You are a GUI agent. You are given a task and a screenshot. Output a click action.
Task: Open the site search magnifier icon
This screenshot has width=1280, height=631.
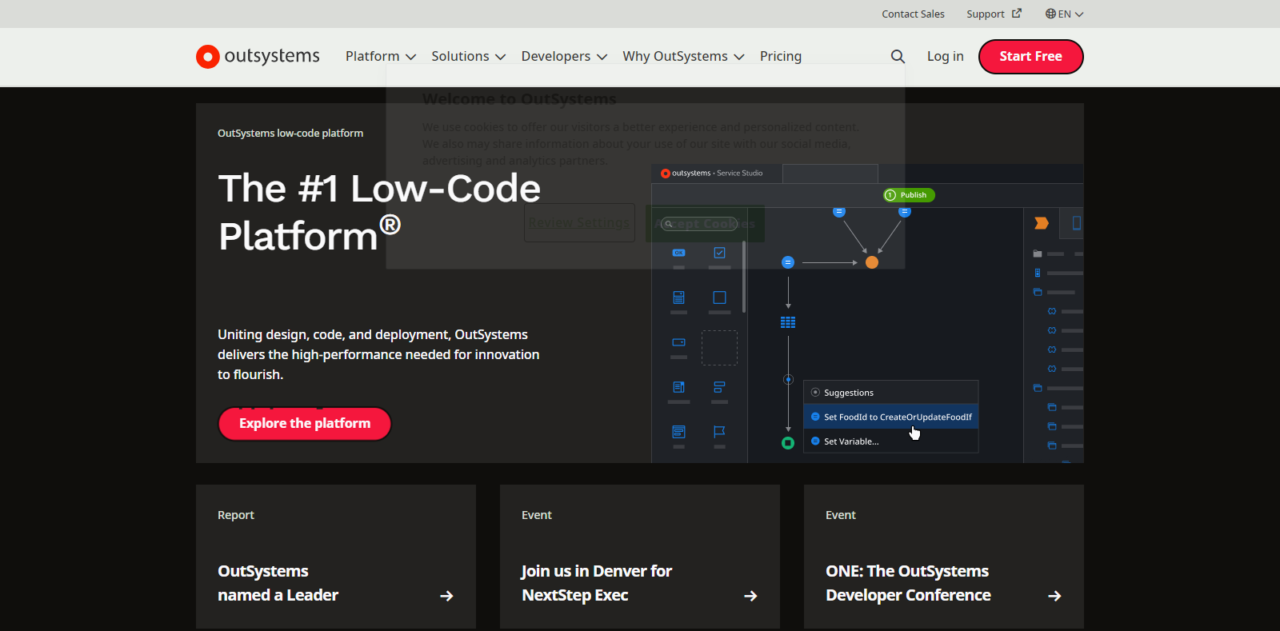pos(898,57)
